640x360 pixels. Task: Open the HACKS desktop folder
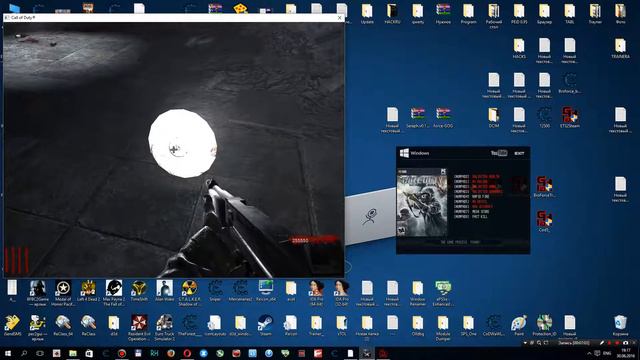(518, 48)
